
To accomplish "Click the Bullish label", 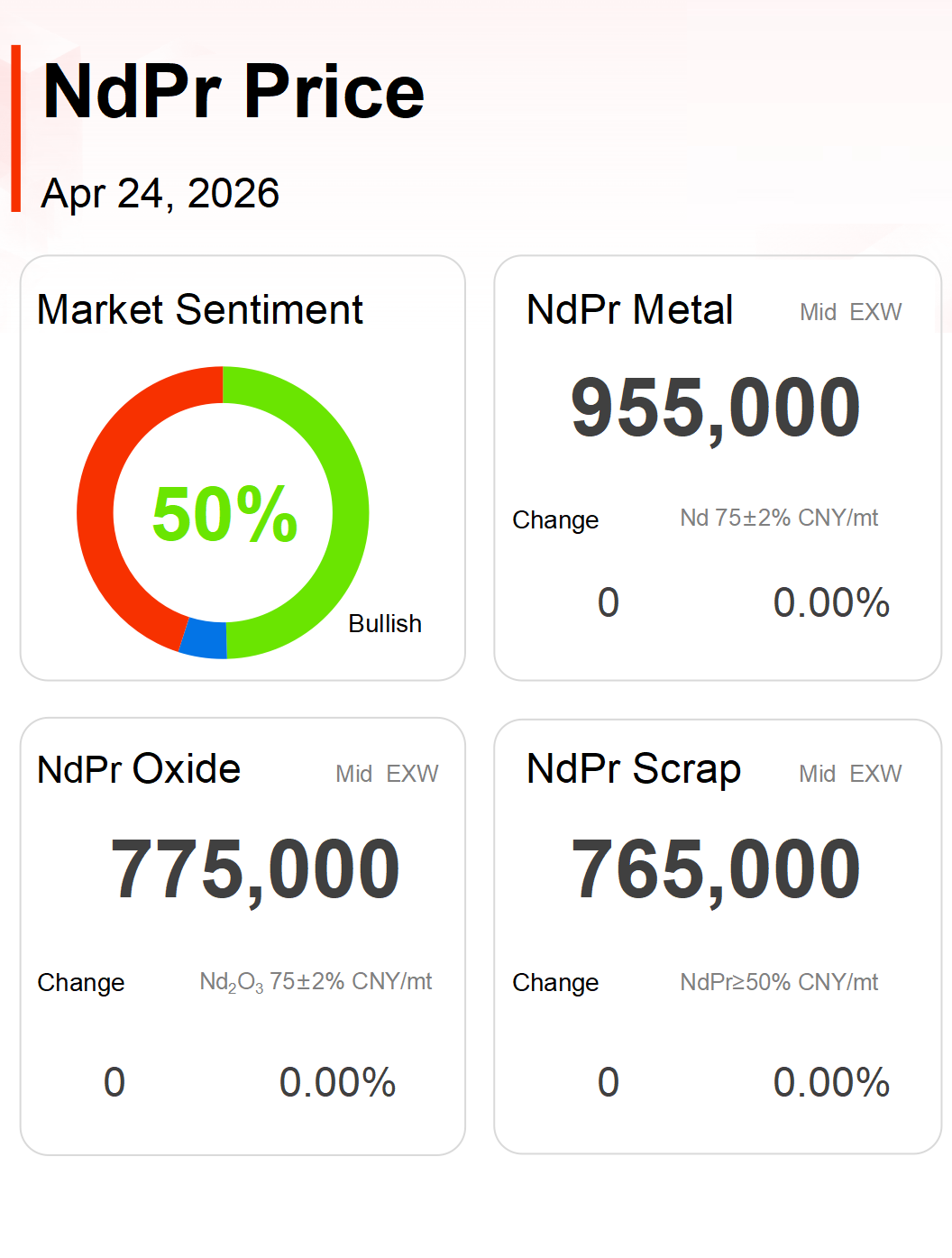I will pyautogui.click(x=385, y=624).
